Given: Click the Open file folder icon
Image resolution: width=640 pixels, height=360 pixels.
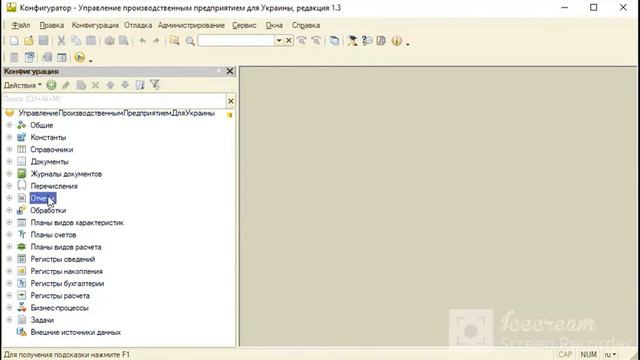Looking at the screenshot, I should [x=29, y=41].
